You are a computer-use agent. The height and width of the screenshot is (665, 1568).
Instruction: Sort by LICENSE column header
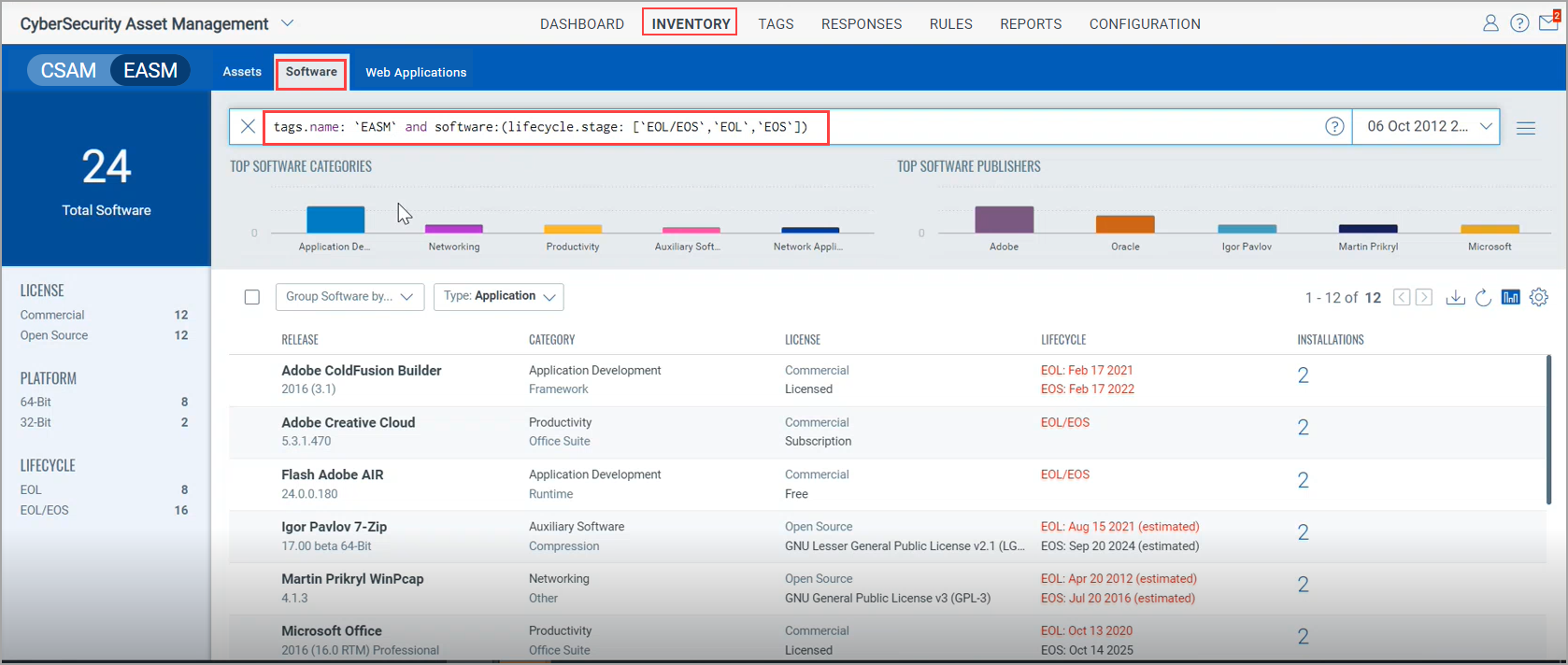click(803, 340)
